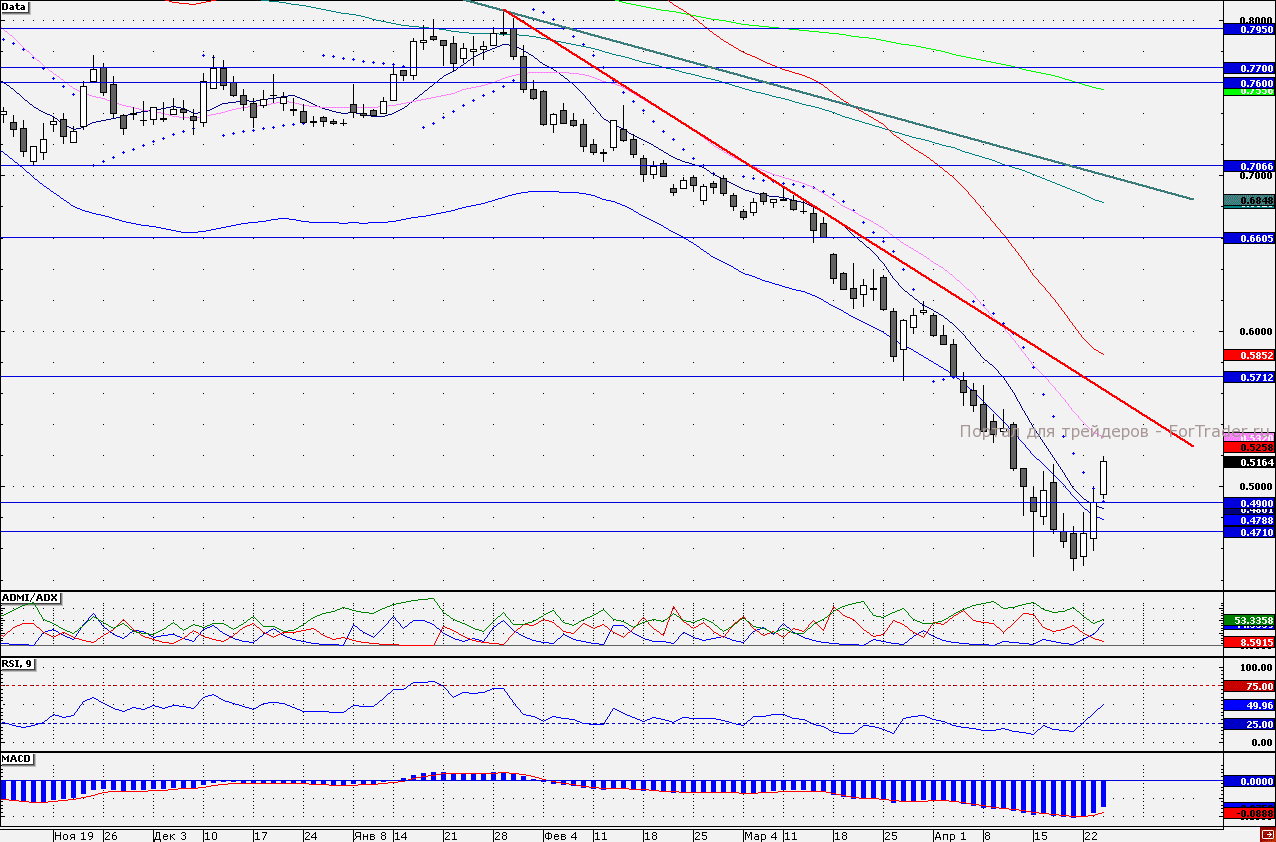The height and width of the screenshot is (842, 1276).
Task: Click the blue 0.0000 MACD level tag
Action: [x=1249, y=781]
